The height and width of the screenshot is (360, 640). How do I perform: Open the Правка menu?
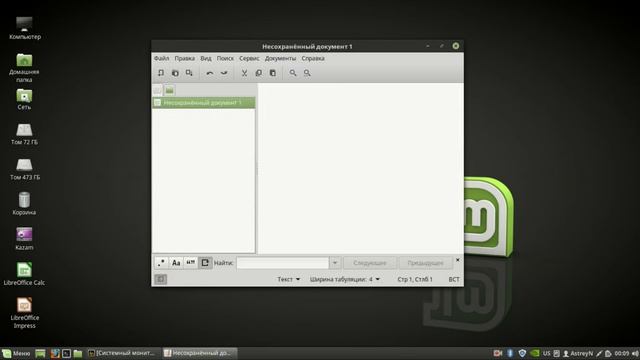coord(184,58)
